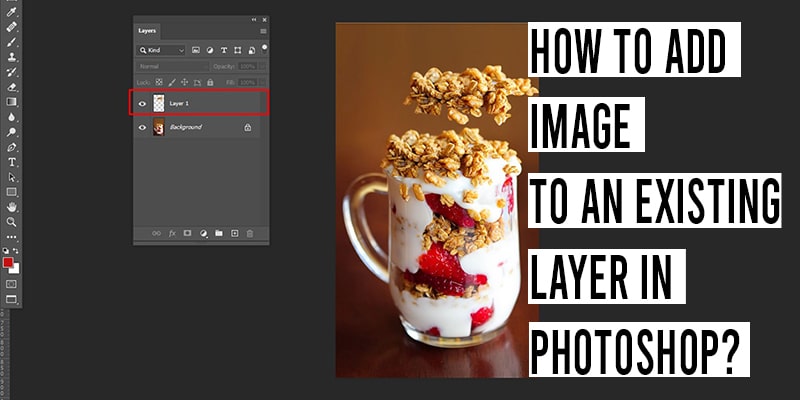Select the Gradient tool

[x=12, y=102]
